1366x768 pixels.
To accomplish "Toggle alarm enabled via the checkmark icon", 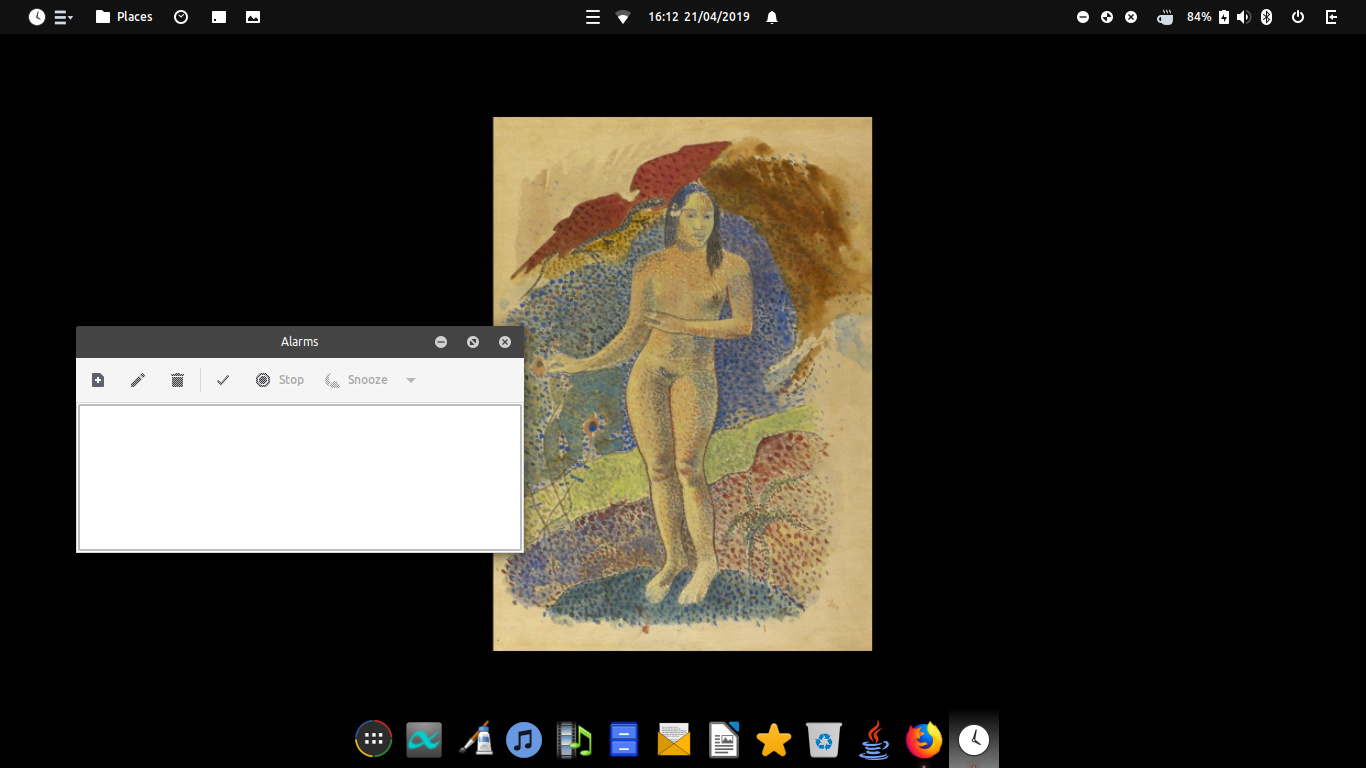I will (x=223, y=380).
